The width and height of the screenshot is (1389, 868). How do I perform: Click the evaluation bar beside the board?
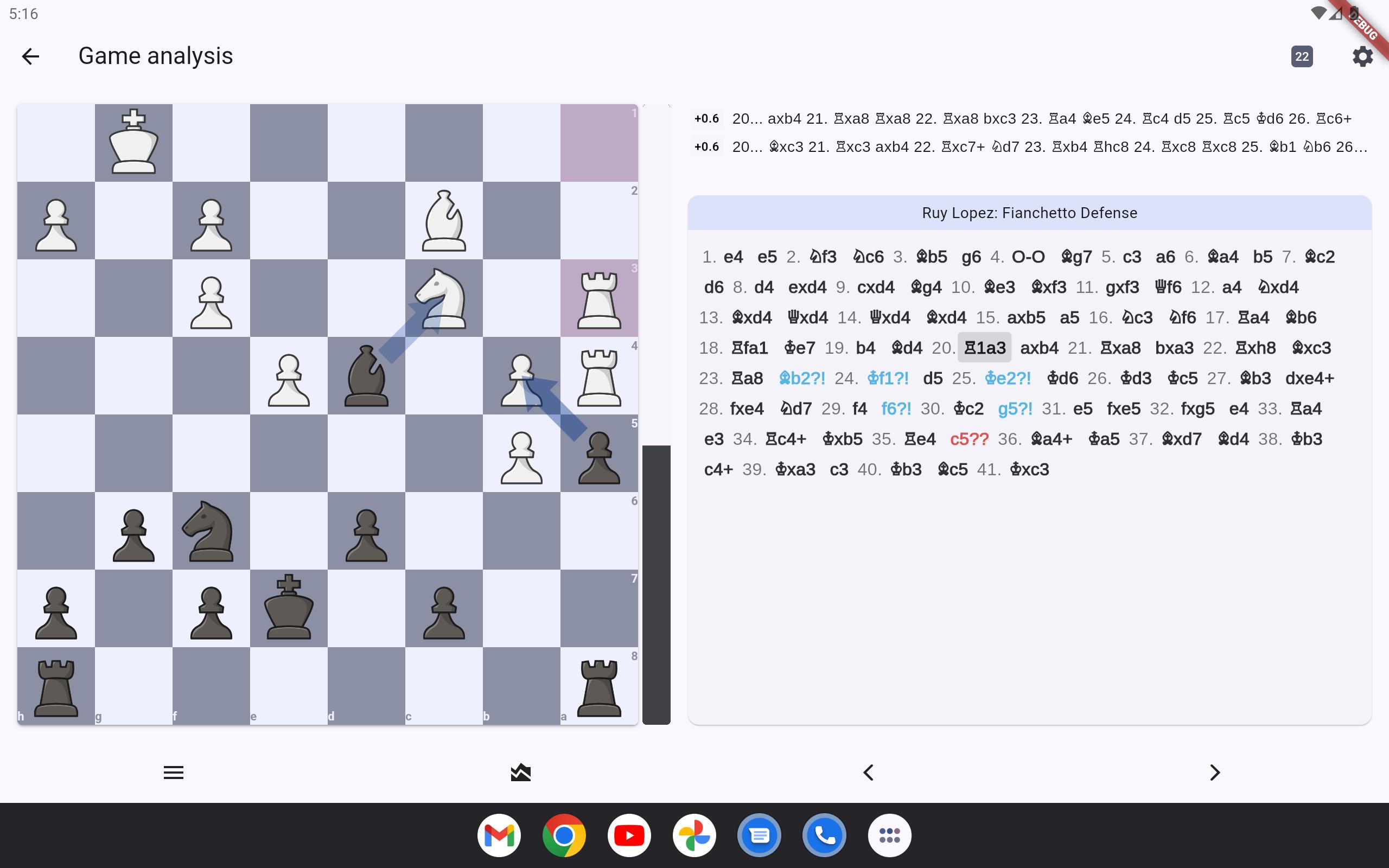[x=656, y=414]
